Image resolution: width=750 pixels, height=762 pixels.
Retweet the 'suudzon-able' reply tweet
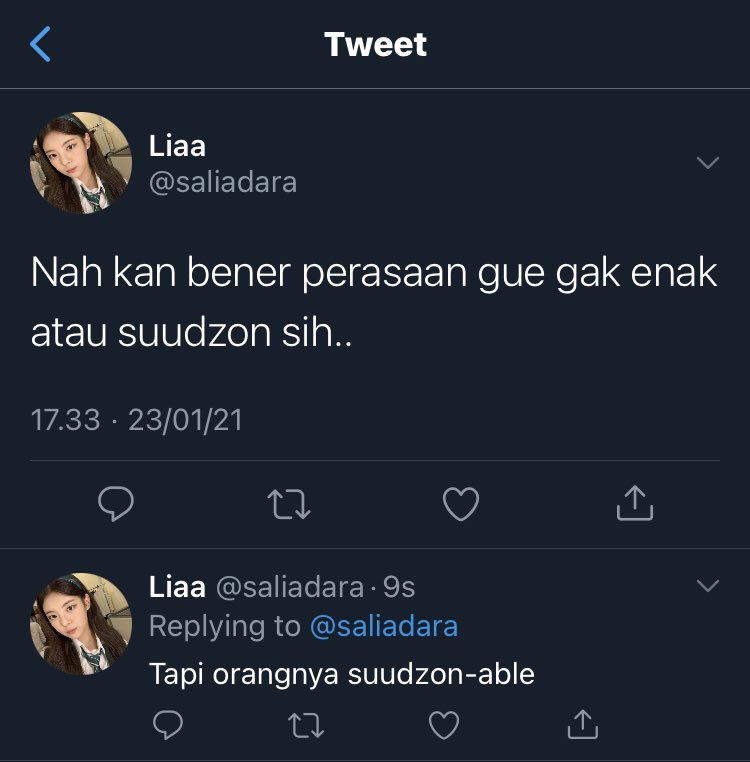[306, 725]
